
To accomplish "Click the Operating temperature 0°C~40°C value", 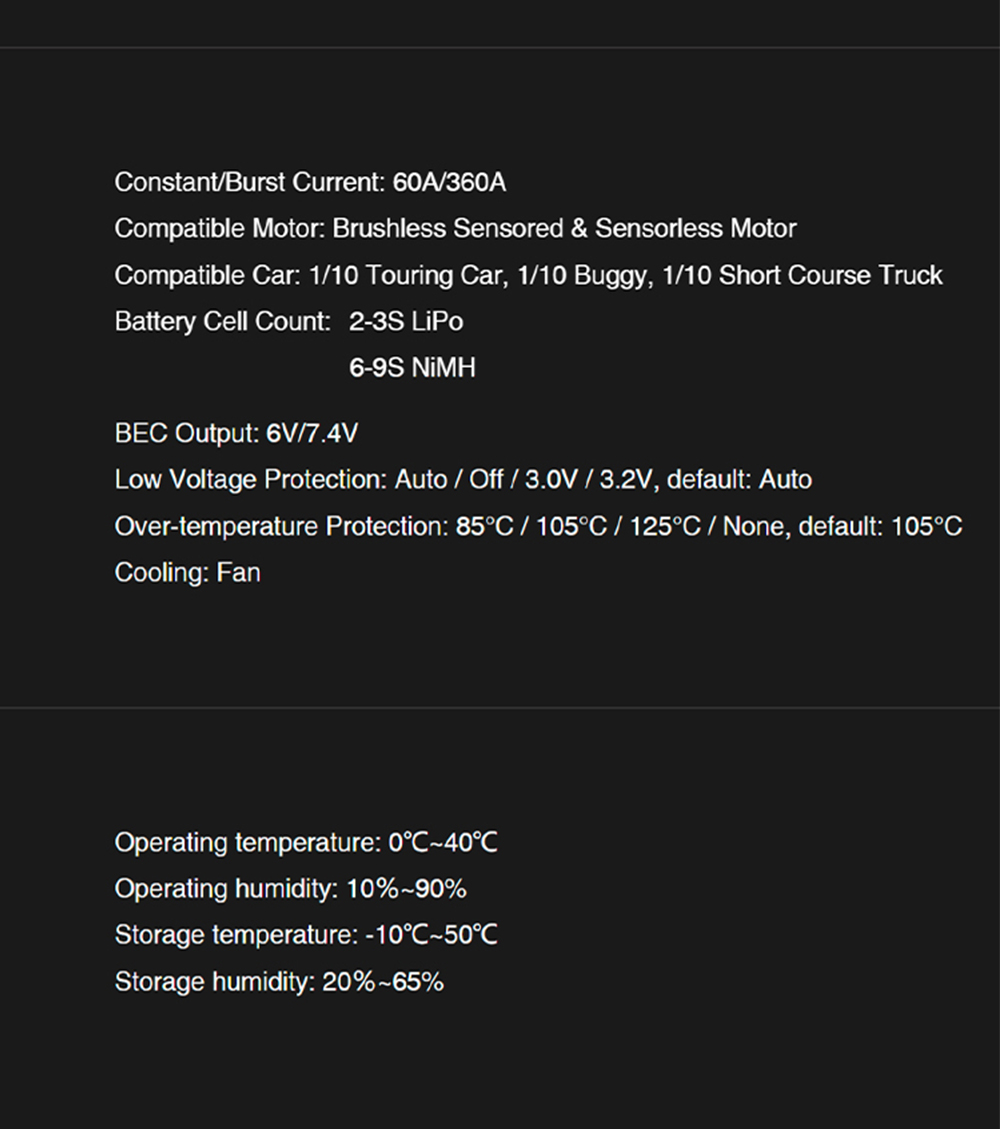I will 442,843.
